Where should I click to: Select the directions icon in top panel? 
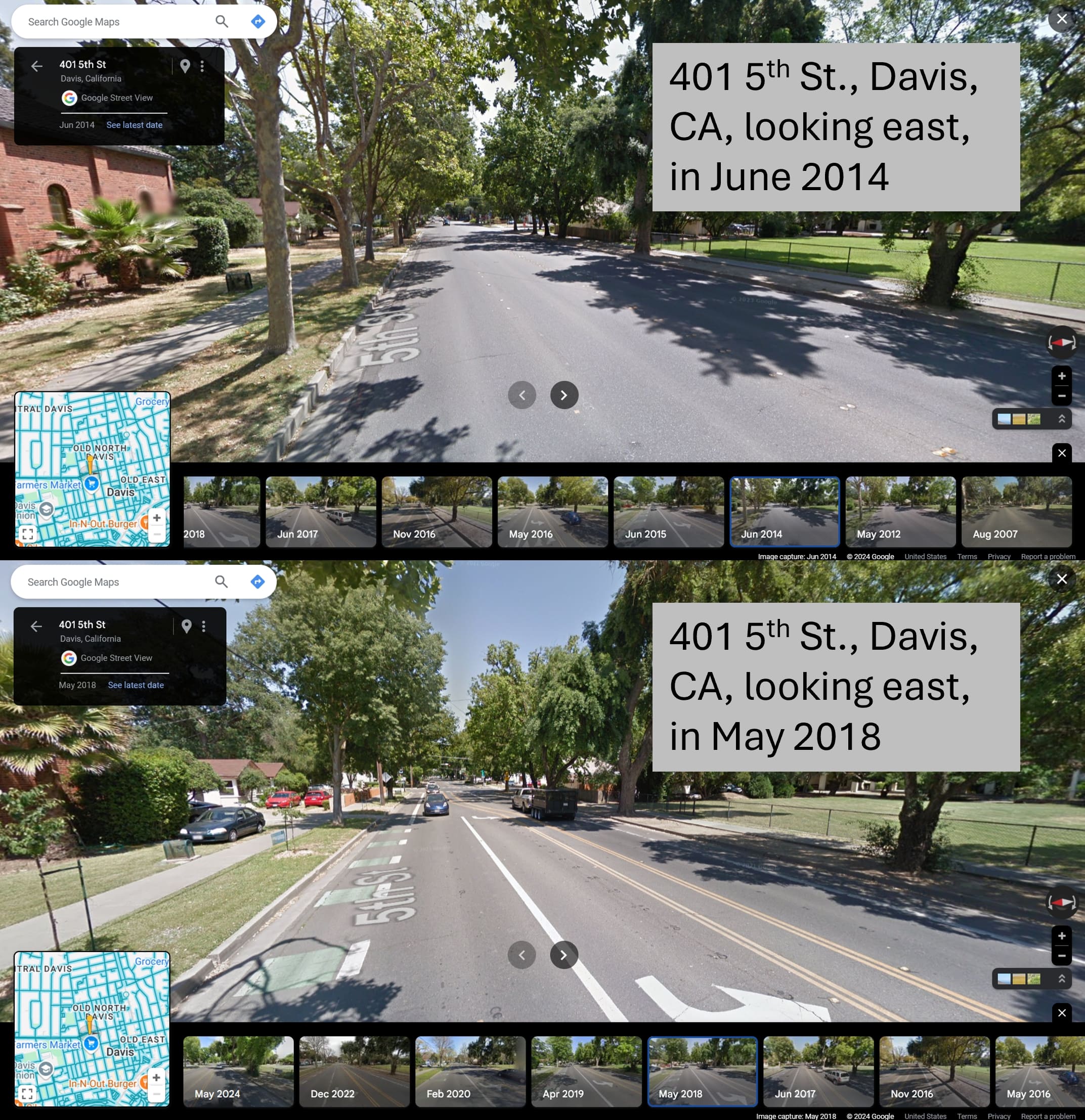pos(257,22)
